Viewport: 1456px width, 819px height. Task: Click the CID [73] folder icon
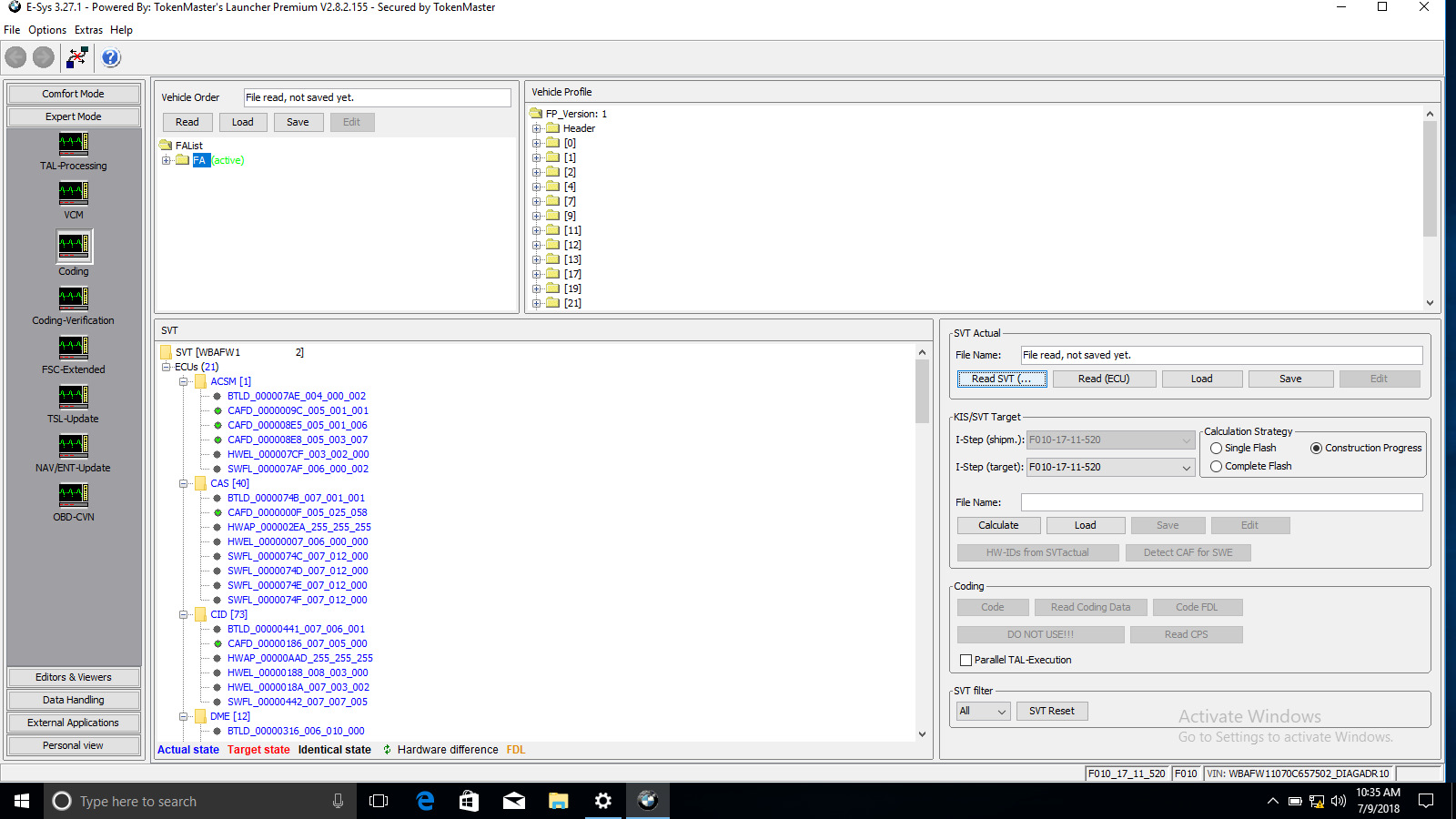coord(200,614)
